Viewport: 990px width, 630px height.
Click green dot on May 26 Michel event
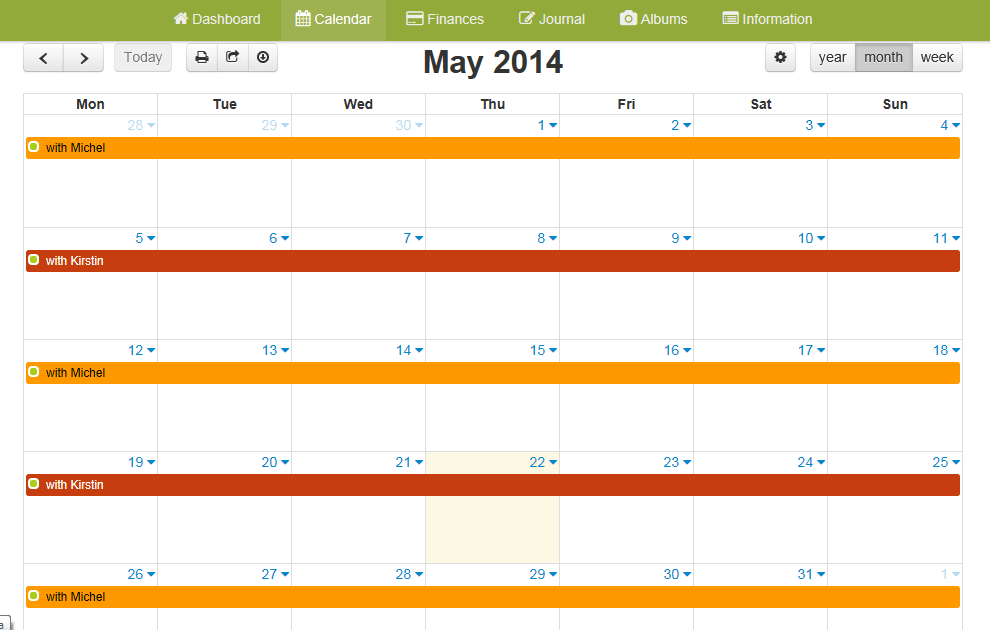(34, 595)
